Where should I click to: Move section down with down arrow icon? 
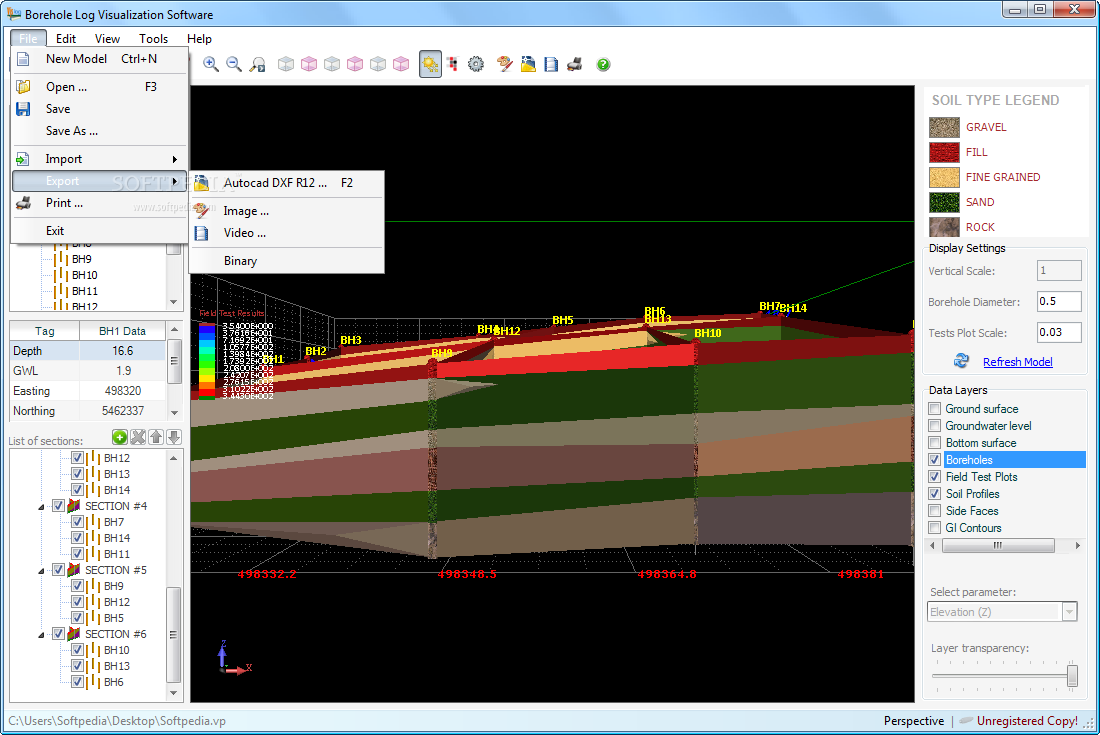tap(174, 438)
